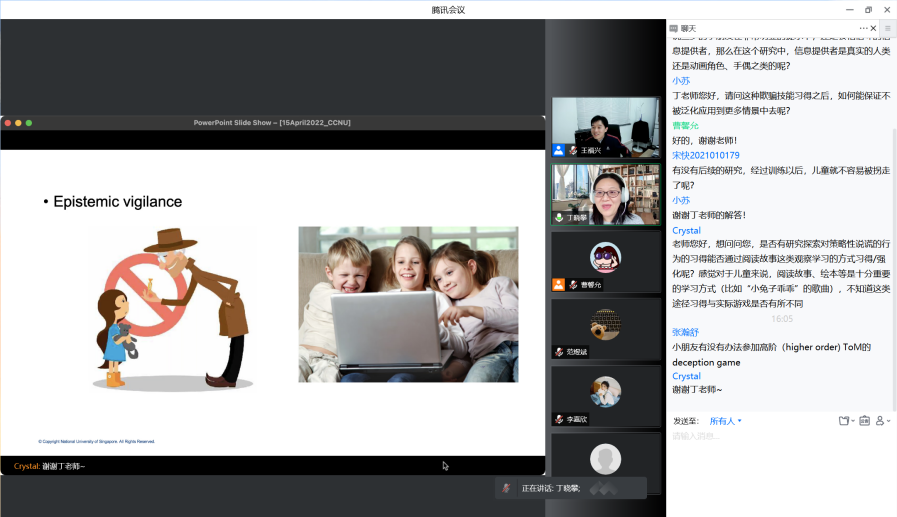Image resolution: width=897 pixels, height=517 pixels.
Task: Click orange person icon on 曹馨允's tile
Action: click(559, 285)
